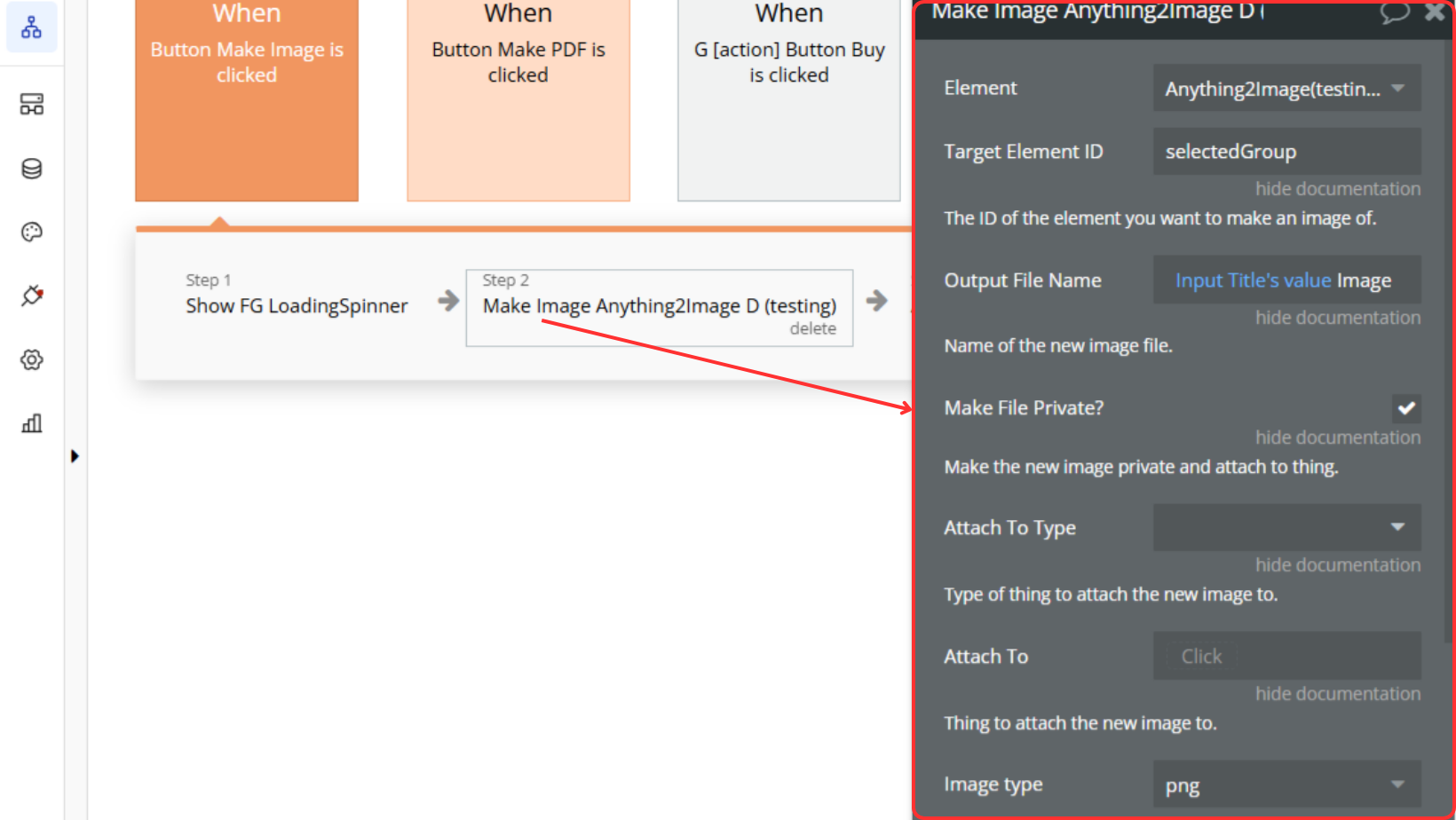Click the 'Make the new image private' description
Viewport: 1456px width, 820px height.
[1141, 467]
